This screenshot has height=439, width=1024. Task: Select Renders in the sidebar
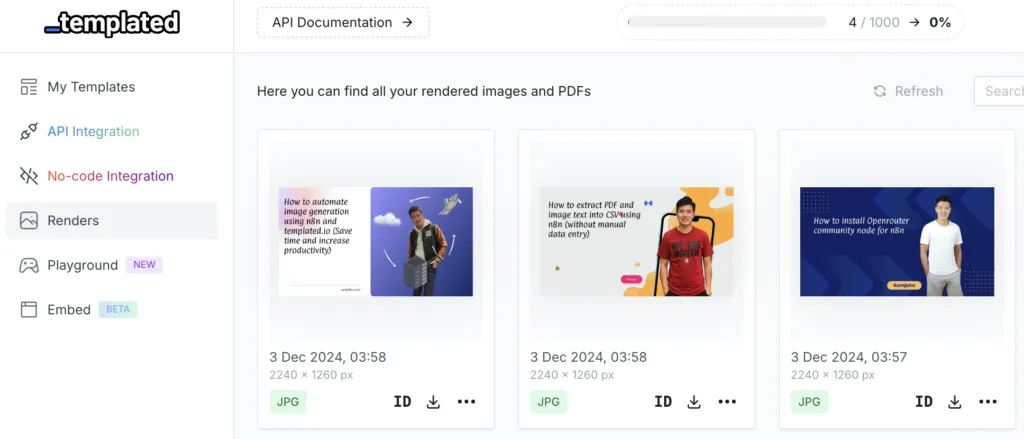(73, 220)
